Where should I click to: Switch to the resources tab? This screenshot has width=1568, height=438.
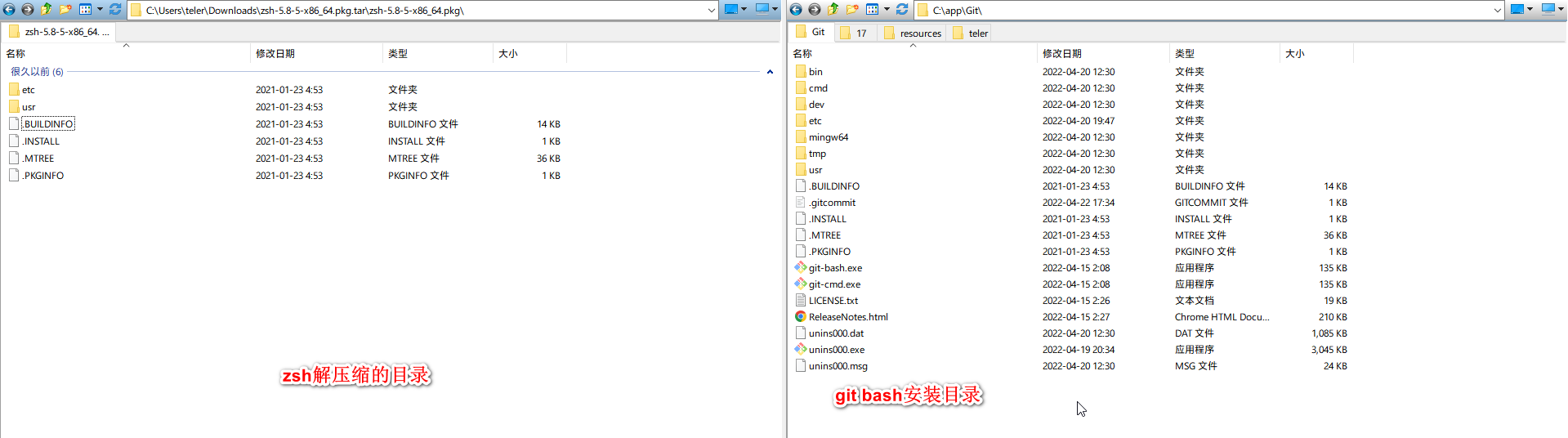[x=913, y=33]
